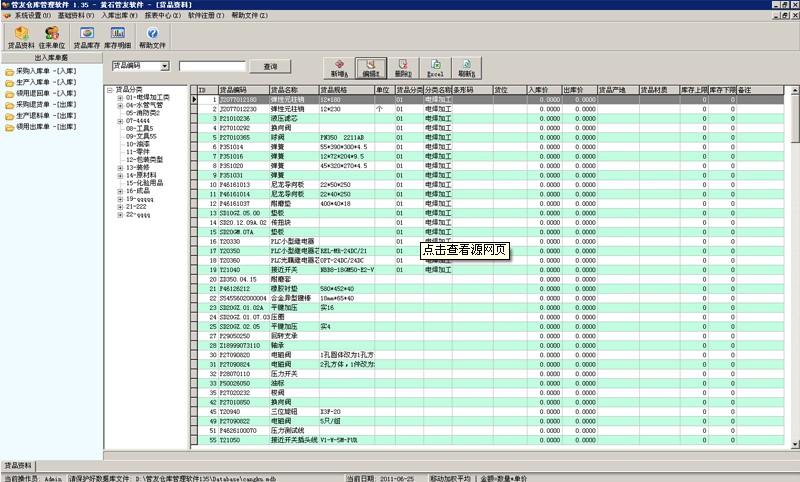Screen dimensions: 800x482
Task: Click the grid vertical scrollbar thumb
Action: [795, 118]
